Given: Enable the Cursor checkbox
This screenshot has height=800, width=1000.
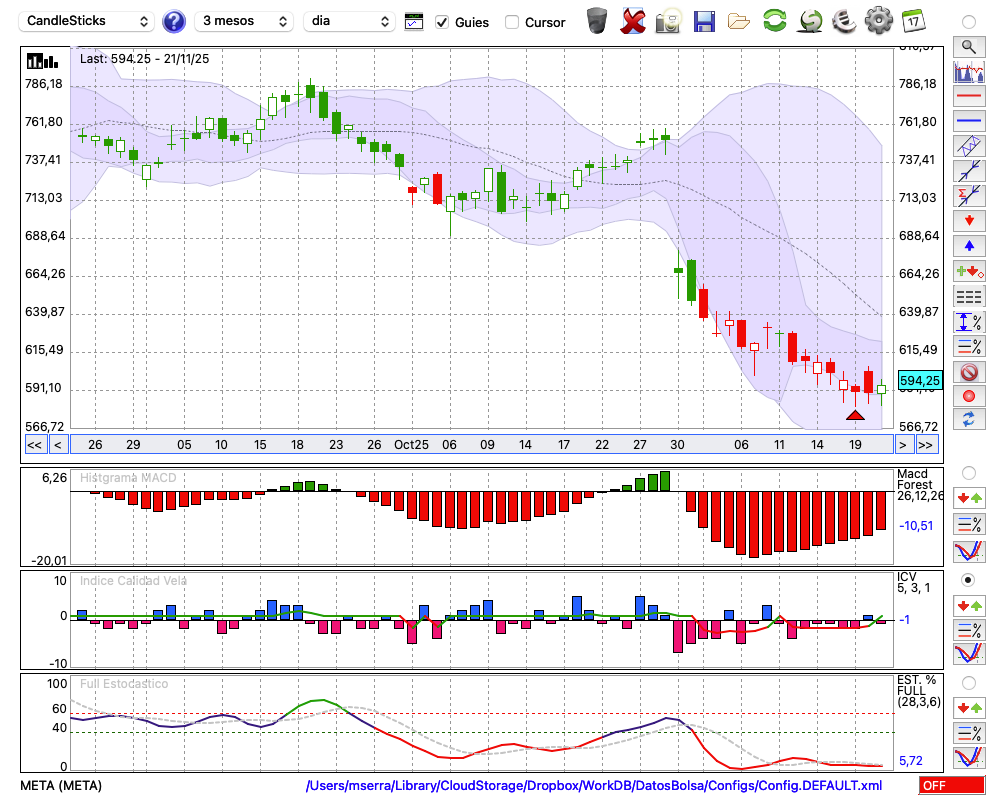Looking at the screenshot, I should 512,22.
